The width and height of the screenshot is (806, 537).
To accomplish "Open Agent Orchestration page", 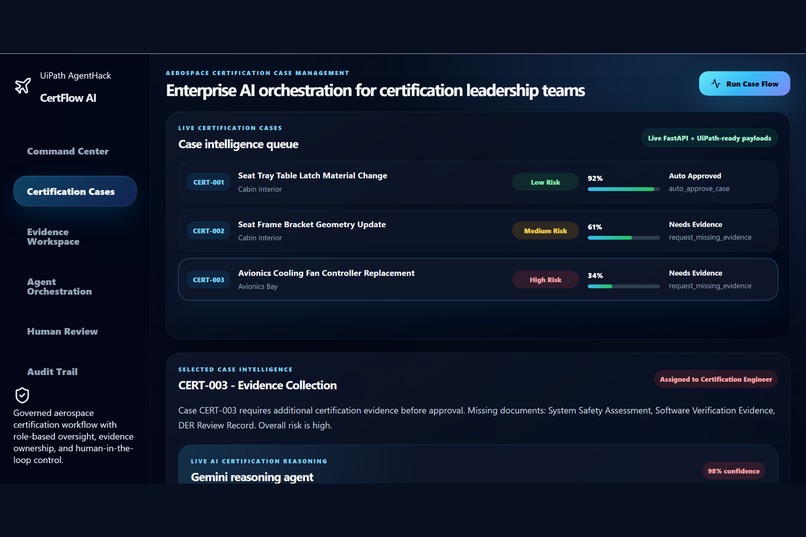I will point(59,286).
